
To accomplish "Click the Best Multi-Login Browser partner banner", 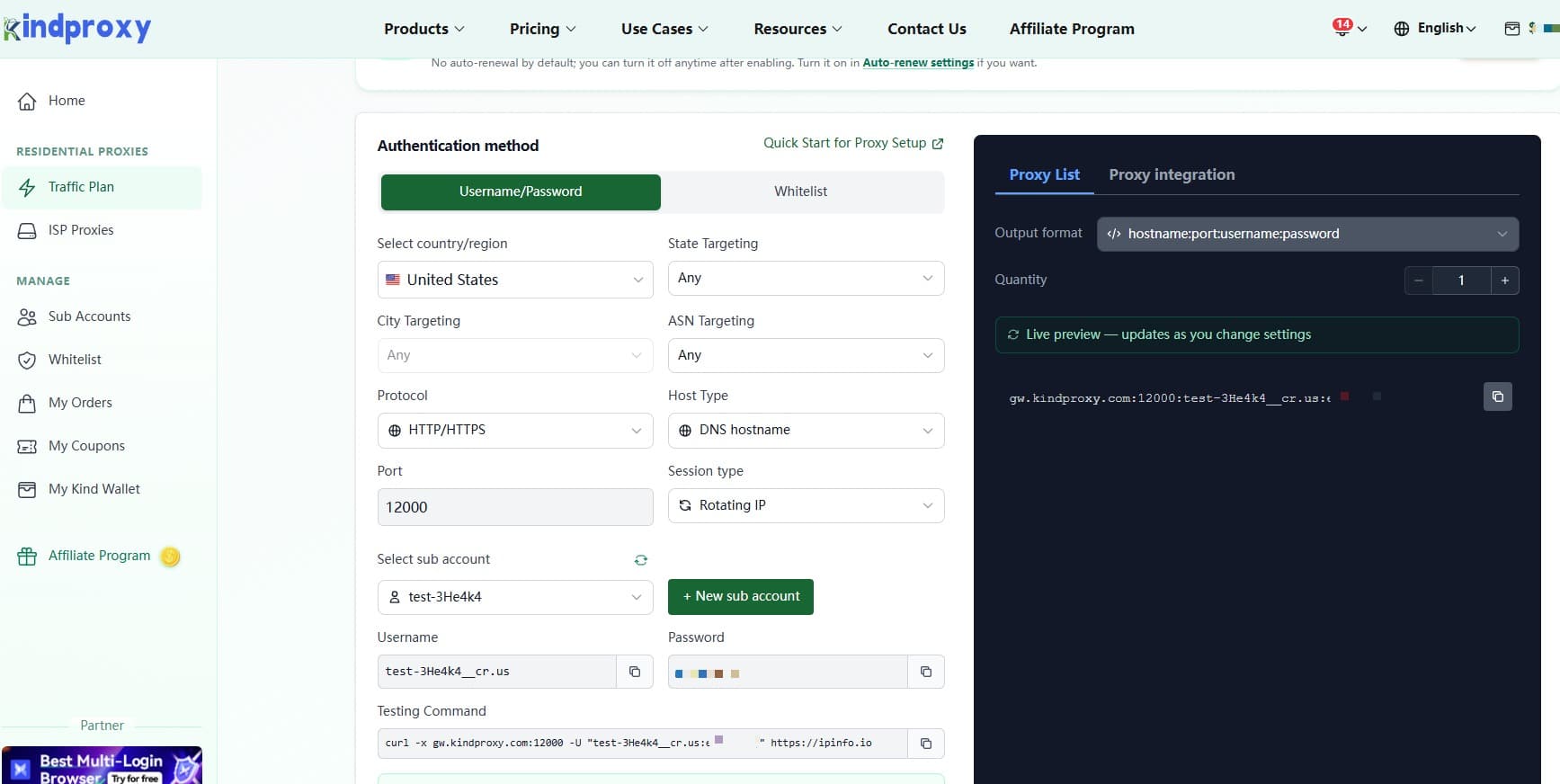I will pos(102,766).
